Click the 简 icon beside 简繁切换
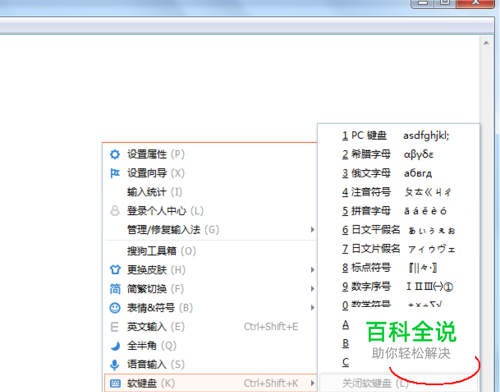The width and height of the screenshot is (500, 392). pos(115,289)
